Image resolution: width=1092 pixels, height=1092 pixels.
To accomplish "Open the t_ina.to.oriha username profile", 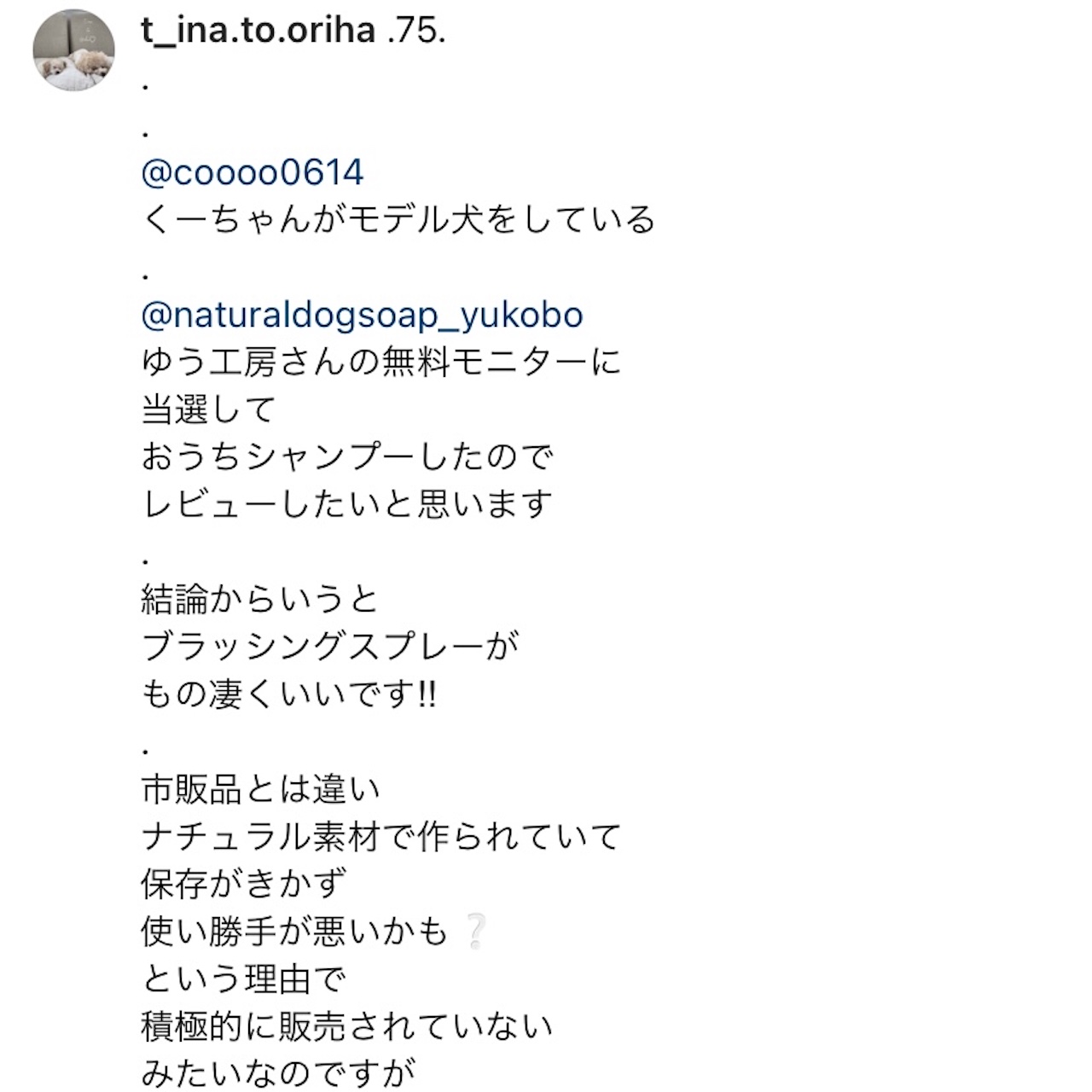I will click(x=258, y=31).
